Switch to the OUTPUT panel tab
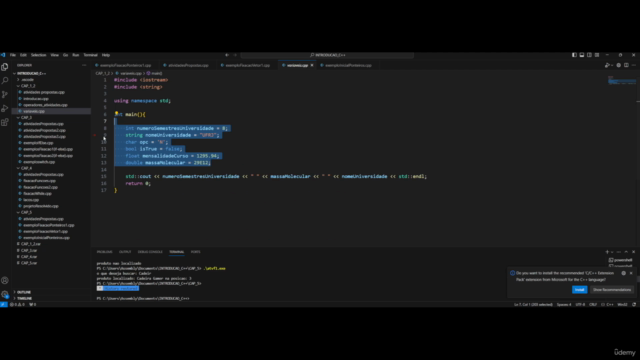The image size is (640, 360). (x=125, y=252)
